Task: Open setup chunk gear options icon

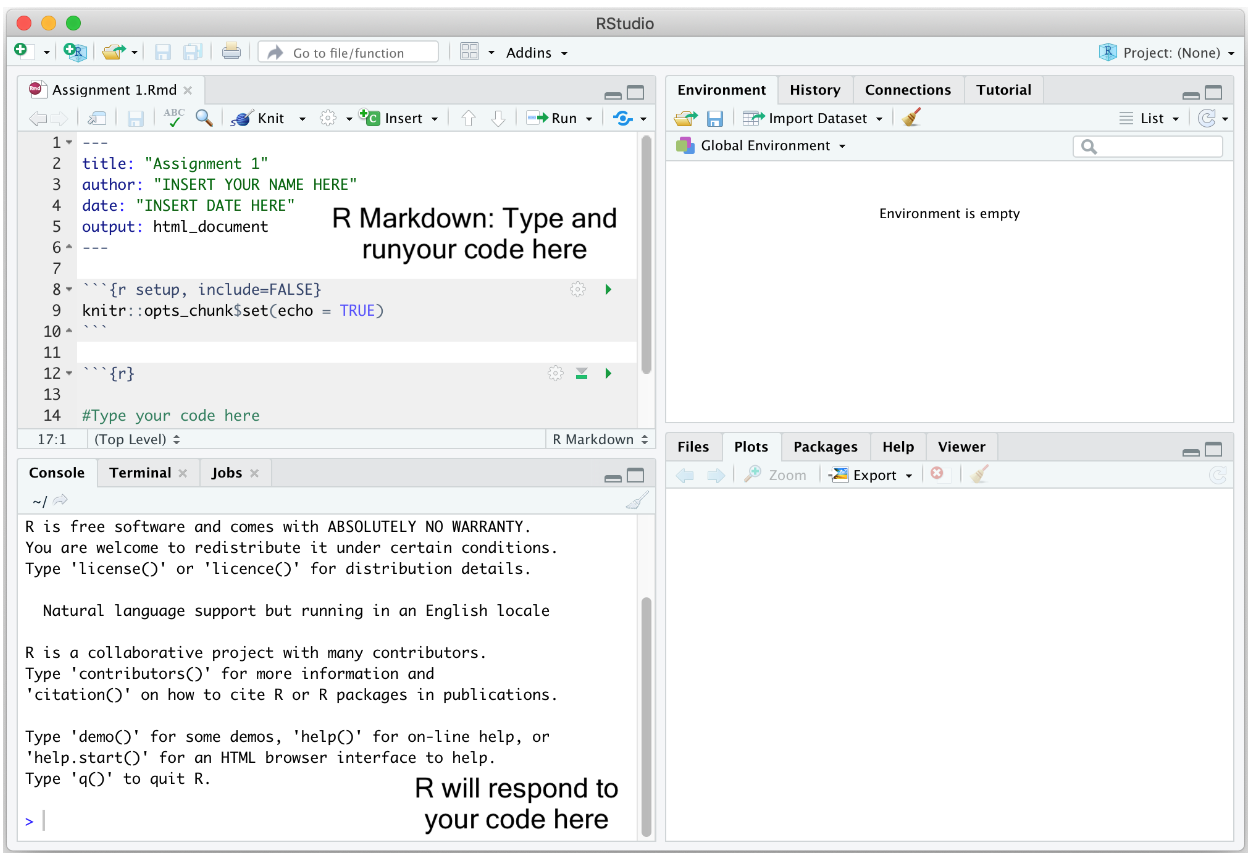Action: [577, 290]
